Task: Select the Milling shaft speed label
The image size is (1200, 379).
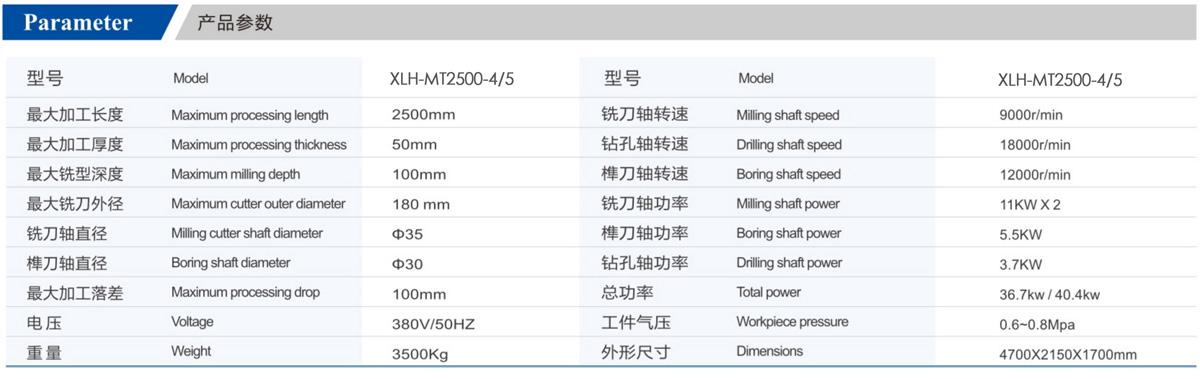Action: coord(788,115)
